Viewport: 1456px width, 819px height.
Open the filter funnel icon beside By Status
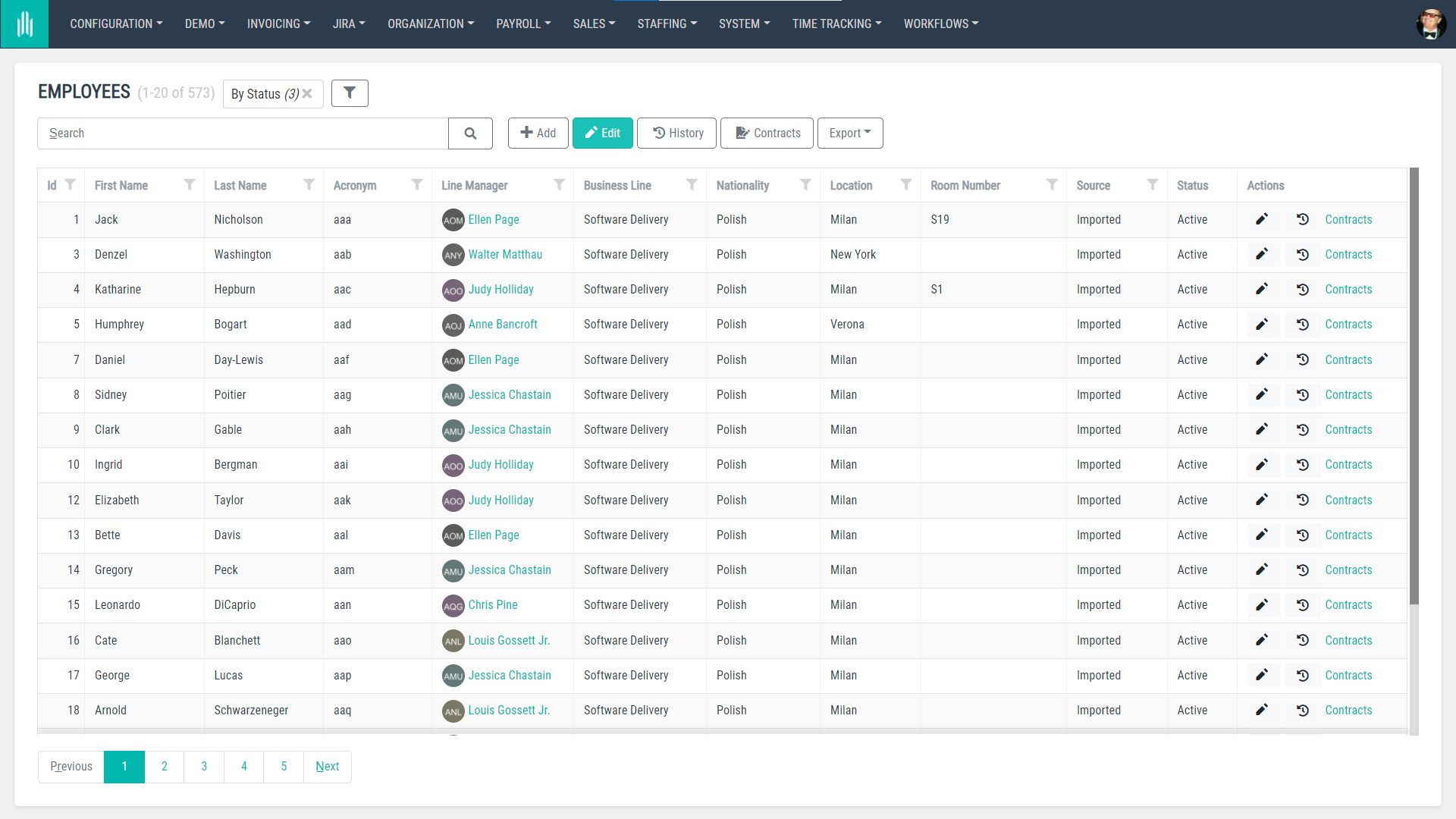[x=350, y=93]
